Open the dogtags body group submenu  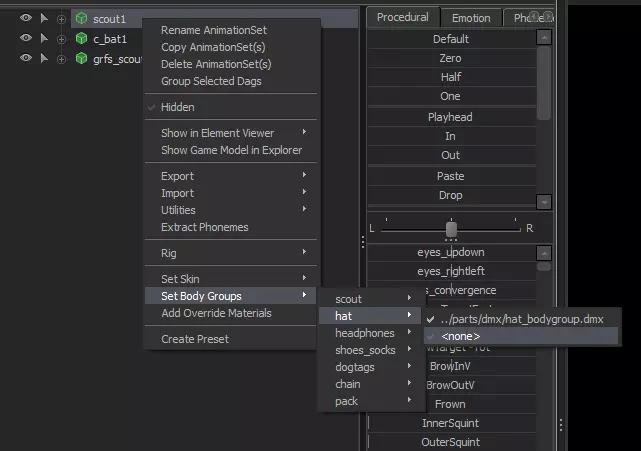(372, 367)
